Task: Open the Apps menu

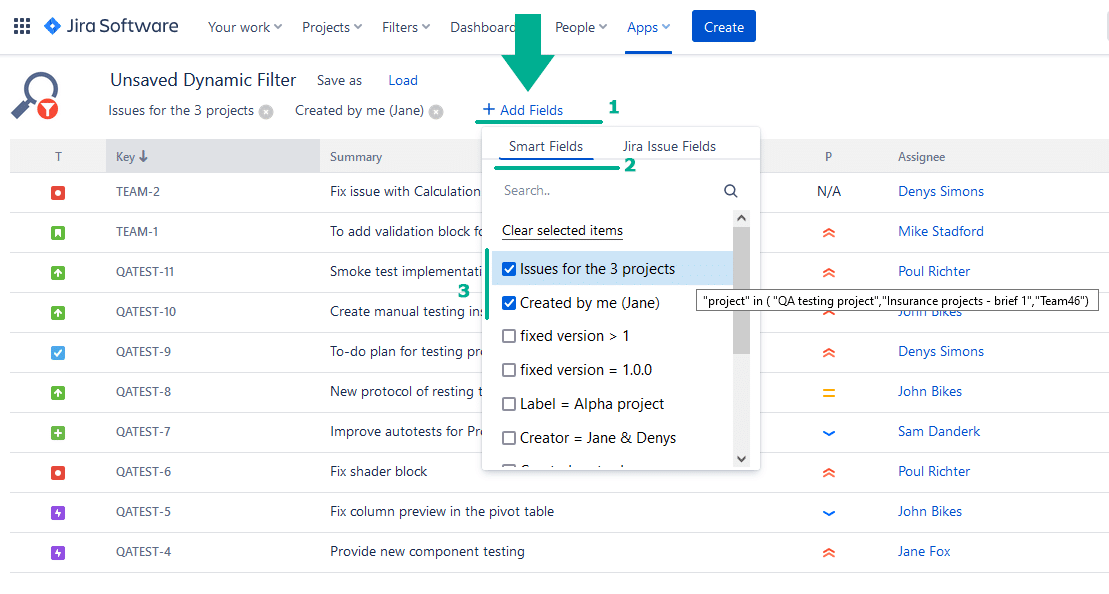Action: tap(647, 27)
